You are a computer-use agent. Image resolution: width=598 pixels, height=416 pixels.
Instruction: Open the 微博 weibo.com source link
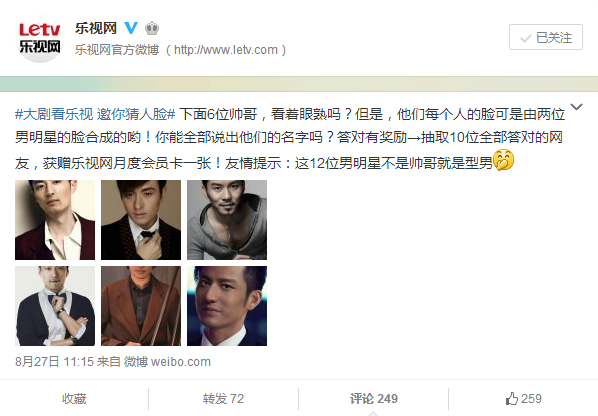coord(167,361)
